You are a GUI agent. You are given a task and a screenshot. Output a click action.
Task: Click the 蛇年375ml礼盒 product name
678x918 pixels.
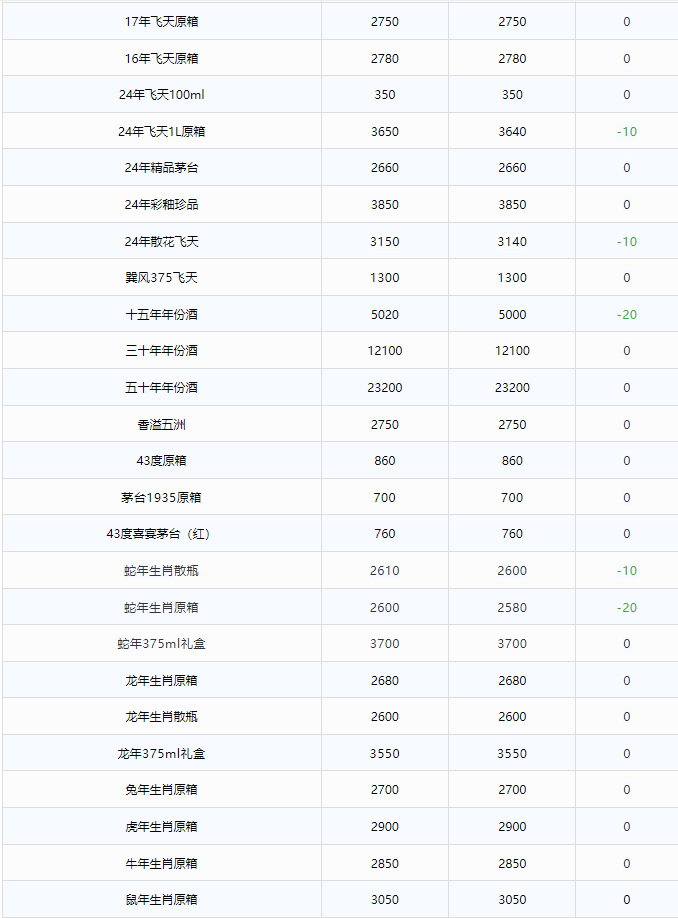162,644
